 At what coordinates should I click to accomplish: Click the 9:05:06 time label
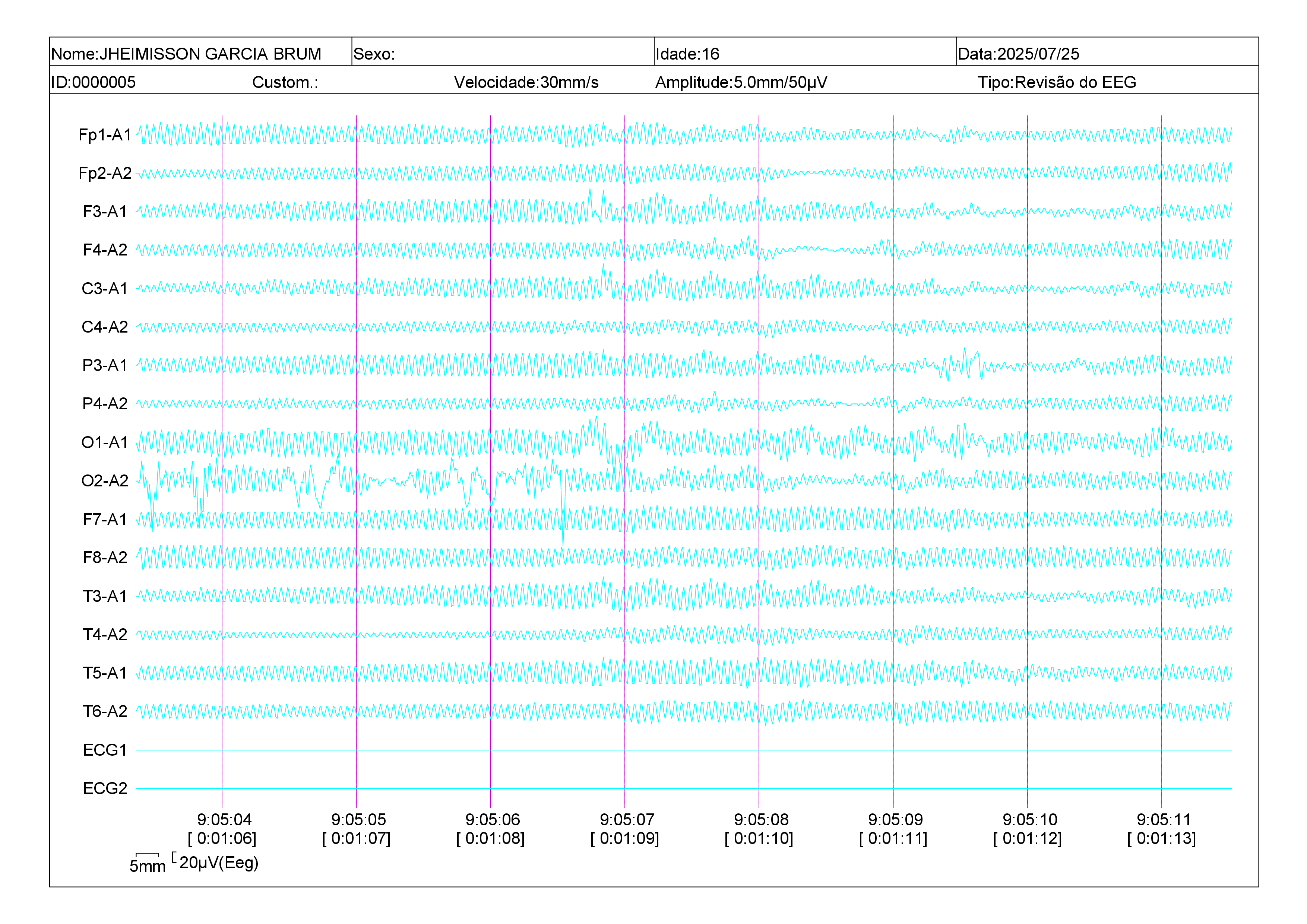(493, 820)
